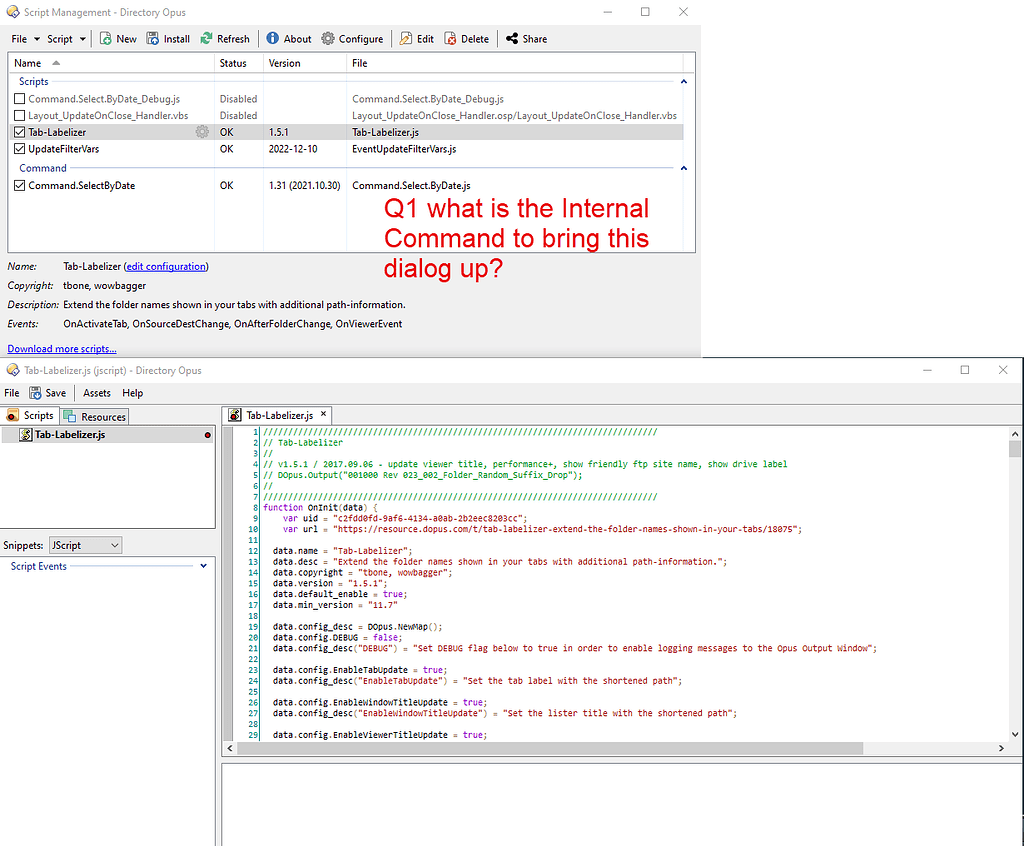Open About info icon
Viewport: 1024px width, 846px height.
[x=272, y=39]
